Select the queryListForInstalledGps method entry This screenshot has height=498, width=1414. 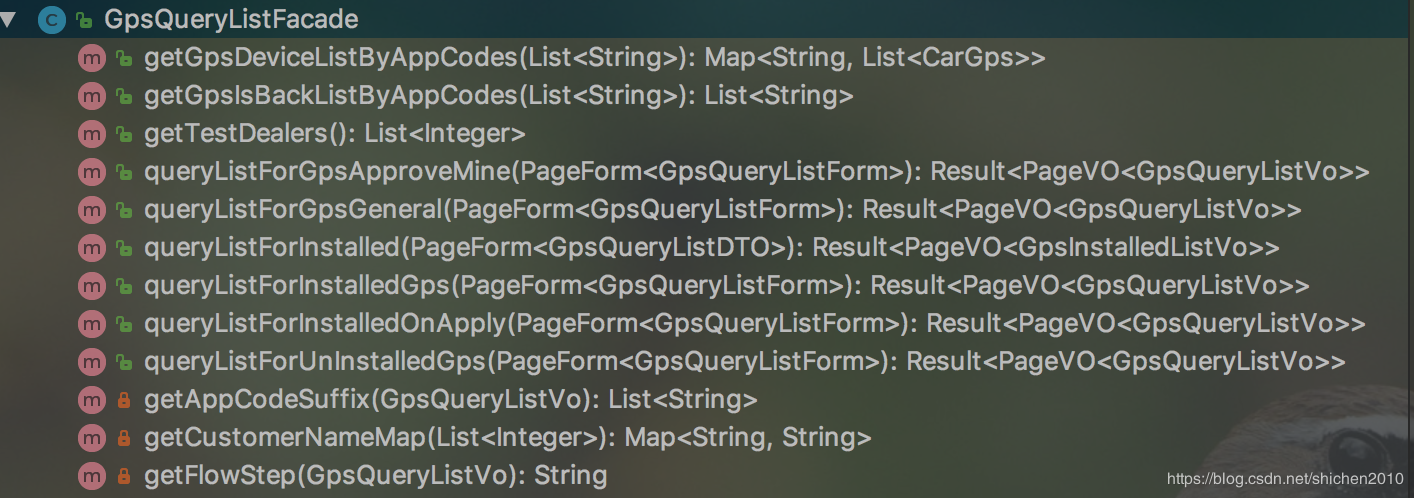click(727, 286)
